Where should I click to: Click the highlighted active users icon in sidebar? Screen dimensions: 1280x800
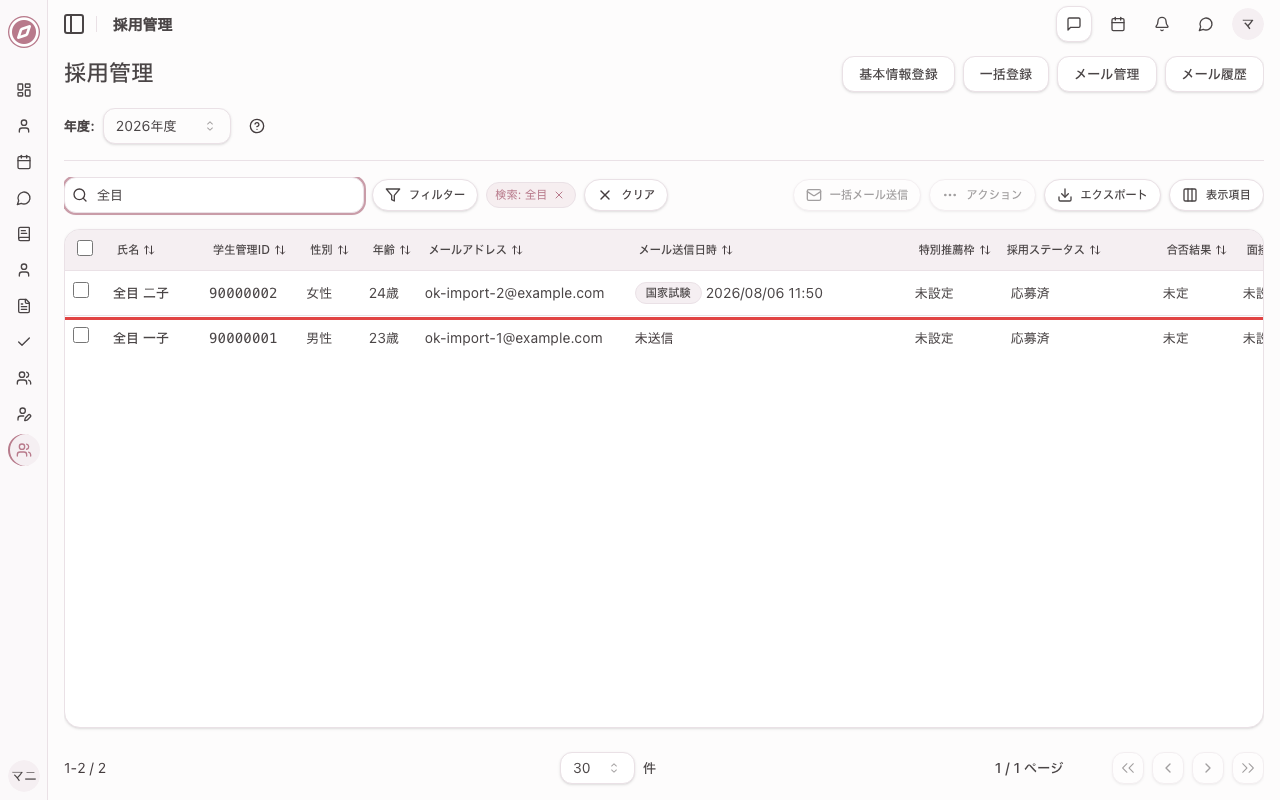(x=24, y=450)
